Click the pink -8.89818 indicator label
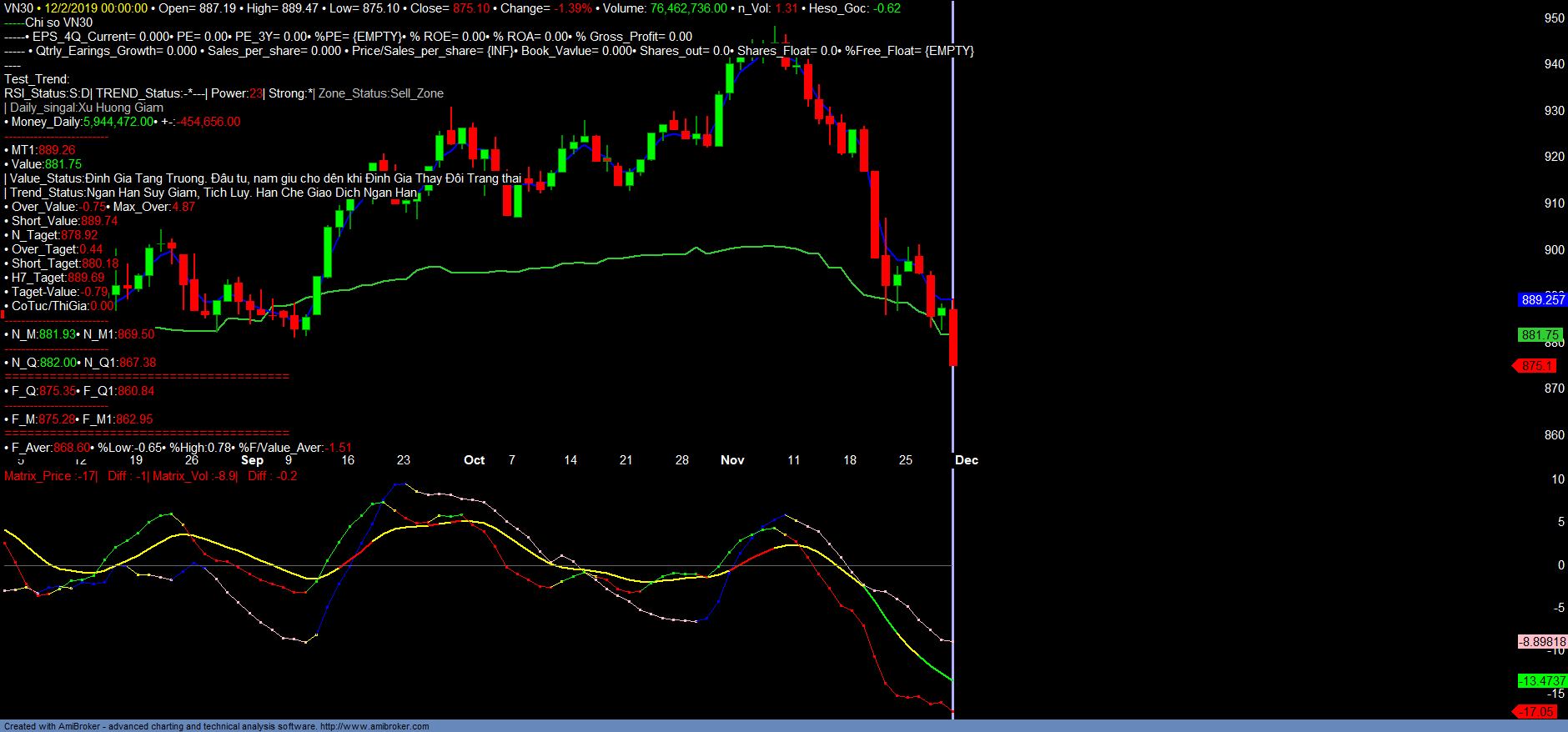Screen dimensions: 1568x732 pyautogui.click(x=1542, y=642)
